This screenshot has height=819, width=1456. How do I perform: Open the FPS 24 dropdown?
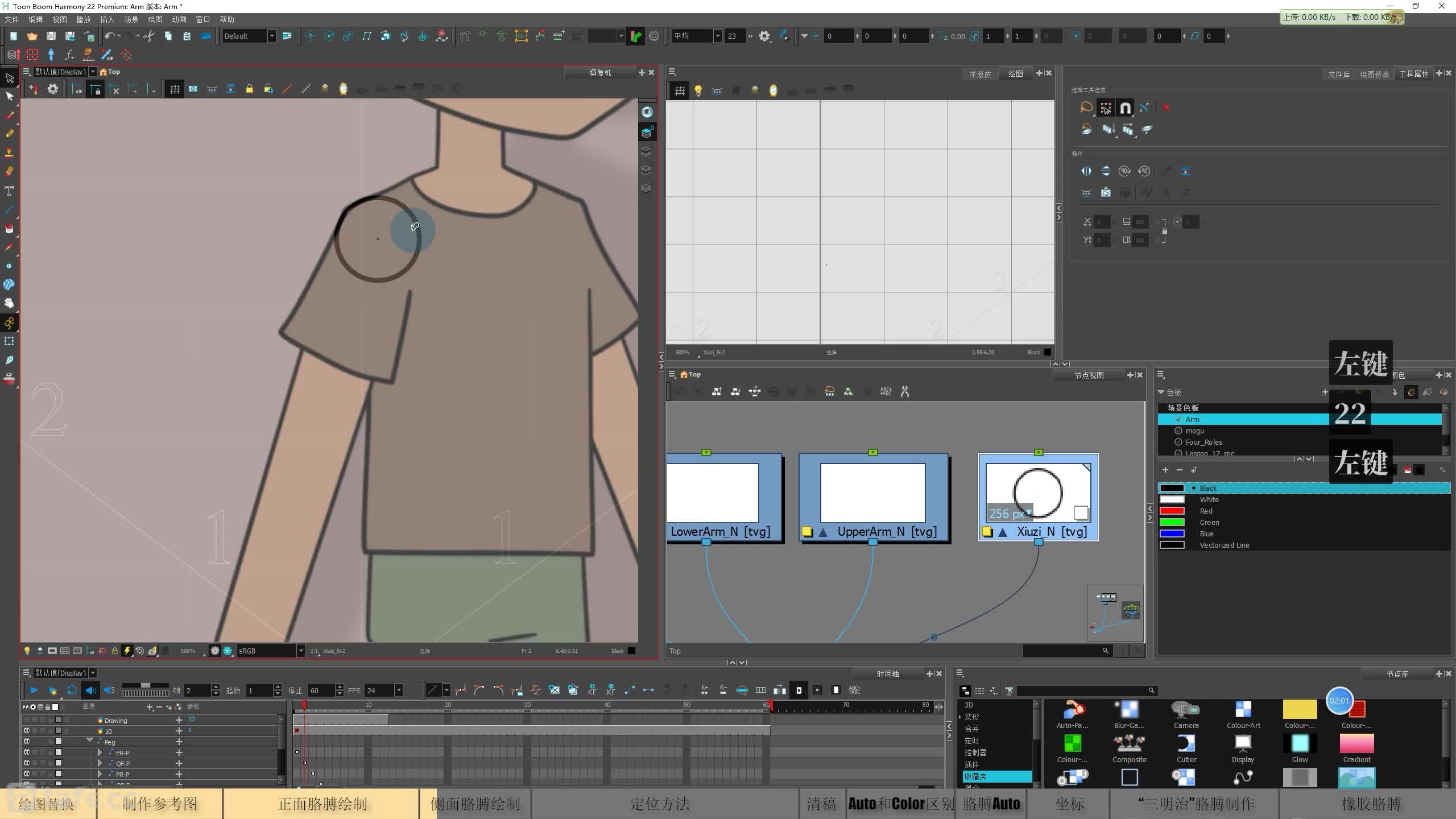pyautogui.click(x=399, y=690)
